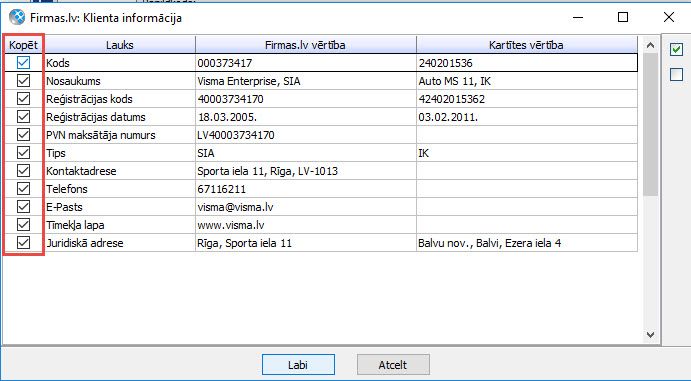
Task: Click the Telefons field label
Action: (x=67, y=189)
